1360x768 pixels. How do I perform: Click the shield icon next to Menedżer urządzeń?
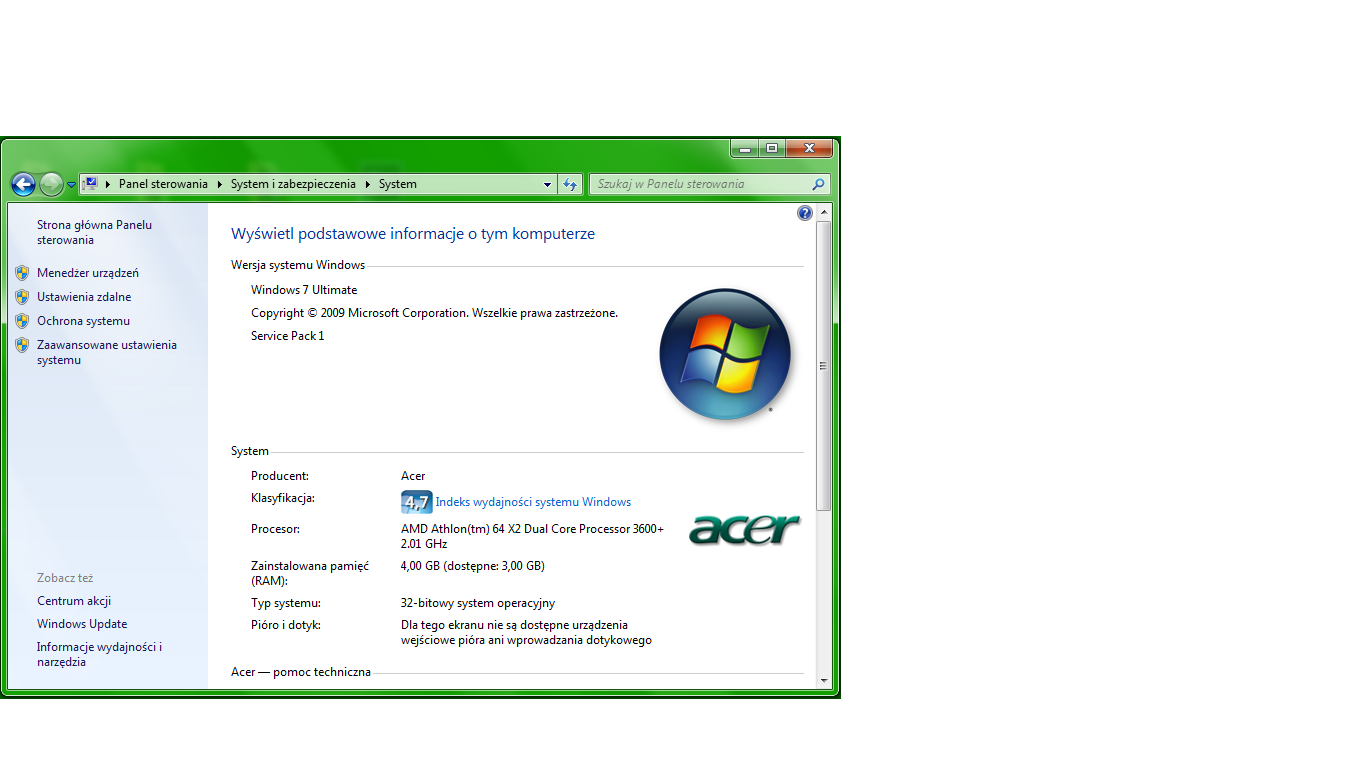pyautogui.click(x=22, y=273)
